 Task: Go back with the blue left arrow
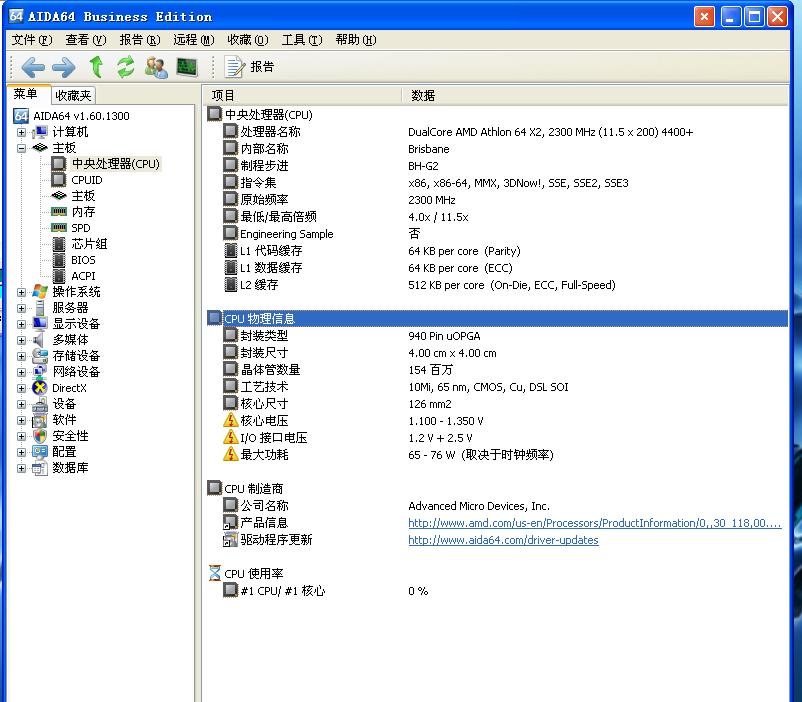33,67
